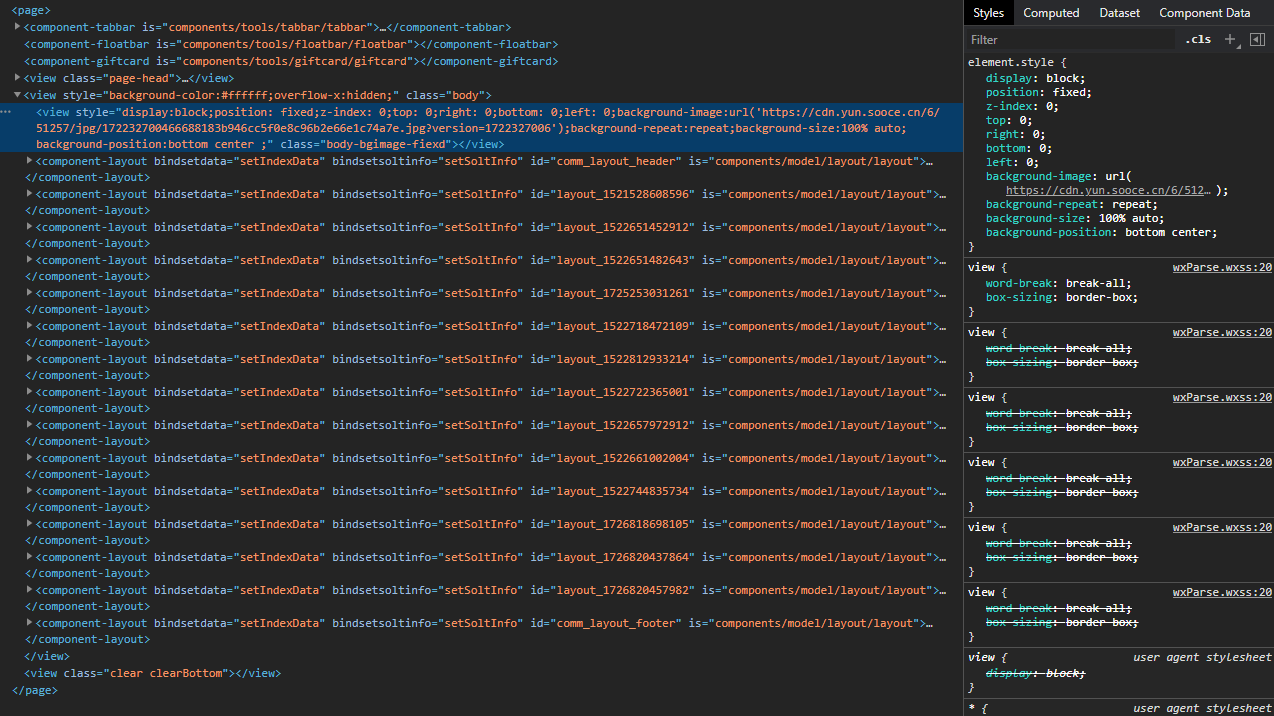The image size is (1274, 716).
Task: Switch to the Styles tab
Action: point(988,13)
